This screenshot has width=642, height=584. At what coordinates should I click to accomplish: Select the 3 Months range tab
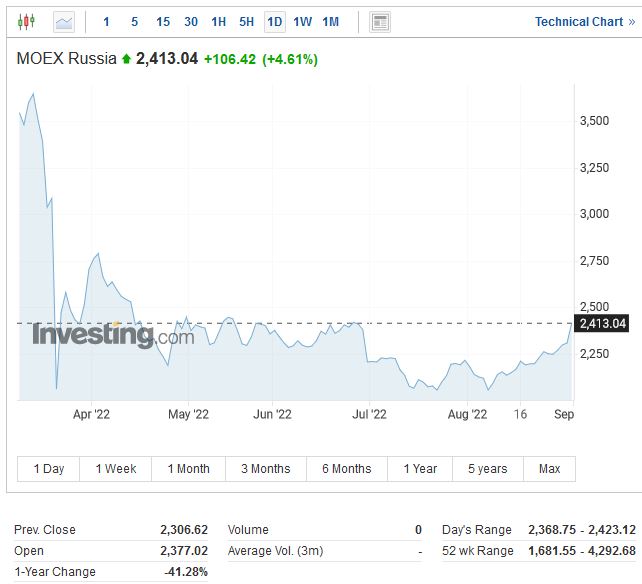click(x=266, y=469)
